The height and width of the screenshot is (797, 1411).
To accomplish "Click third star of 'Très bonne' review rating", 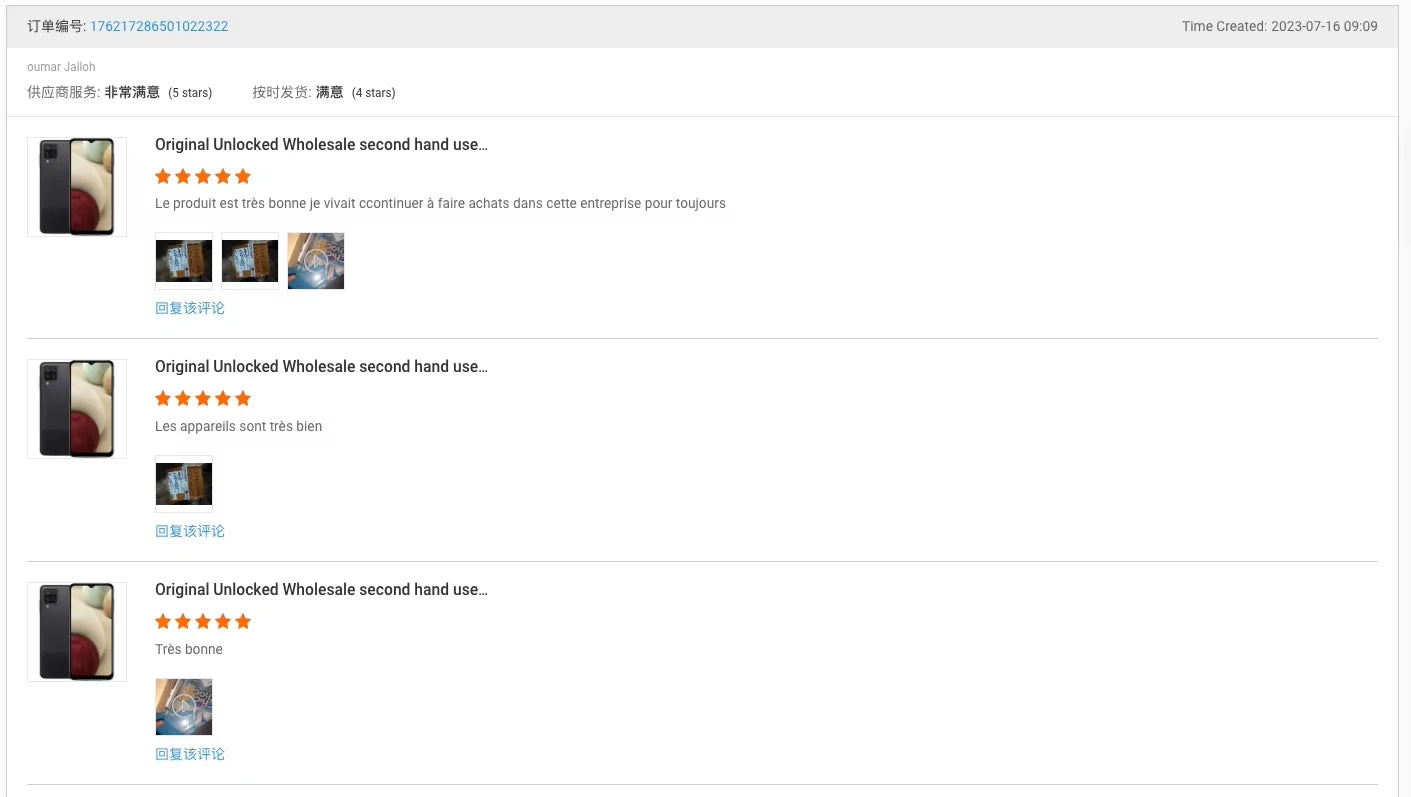I will tap(203, 622).
